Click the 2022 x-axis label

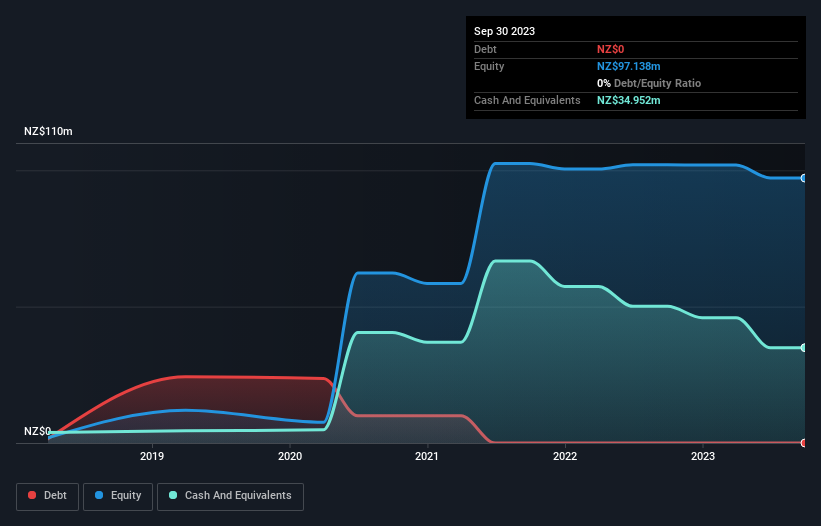pyautogui.click(x=565, y=456)
